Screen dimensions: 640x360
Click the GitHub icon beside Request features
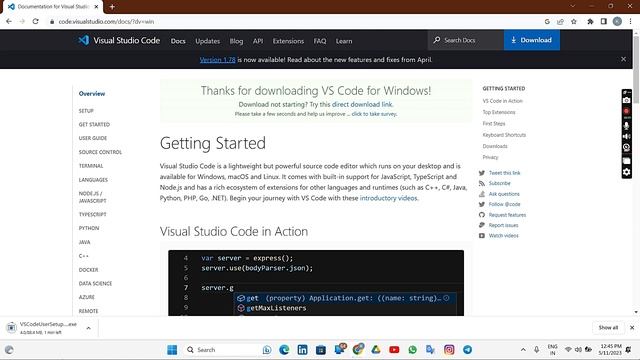click(482, 215)
